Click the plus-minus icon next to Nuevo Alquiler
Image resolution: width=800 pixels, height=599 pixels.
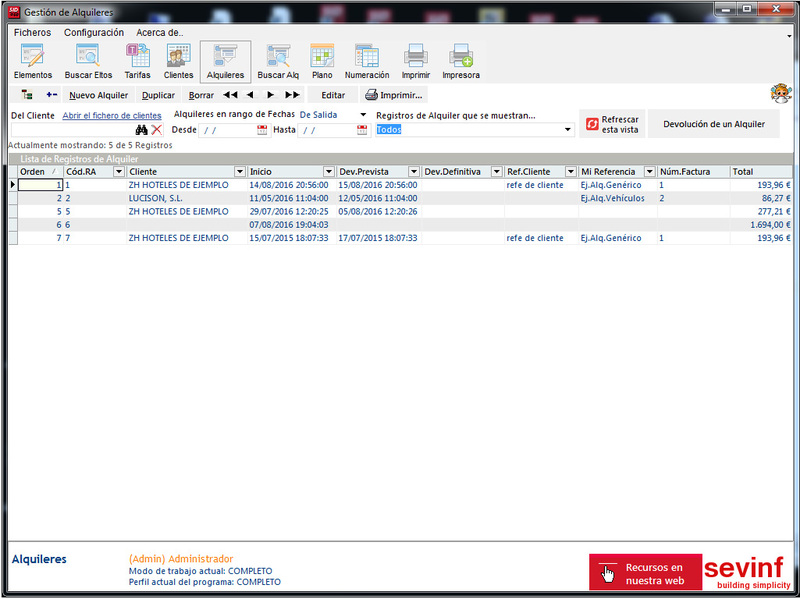(x=52, y=95)
